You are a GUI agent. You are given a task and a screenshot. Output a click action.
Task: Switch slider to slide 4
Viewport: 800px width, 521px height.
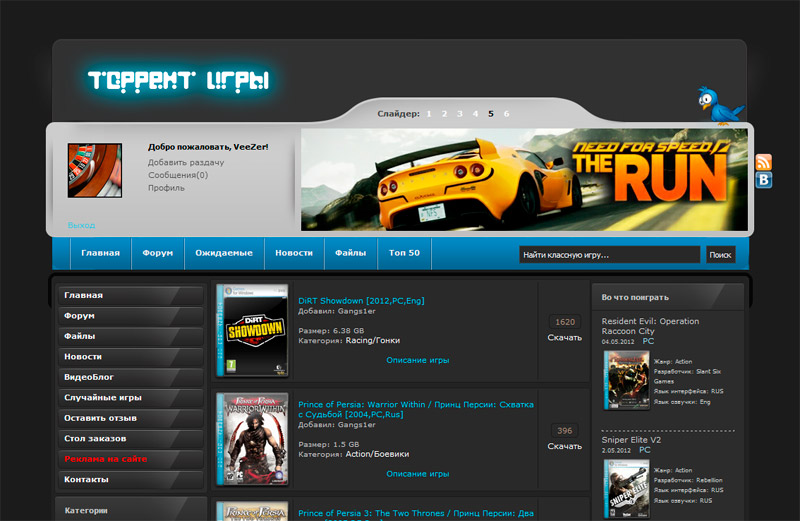tap(475, 114)
